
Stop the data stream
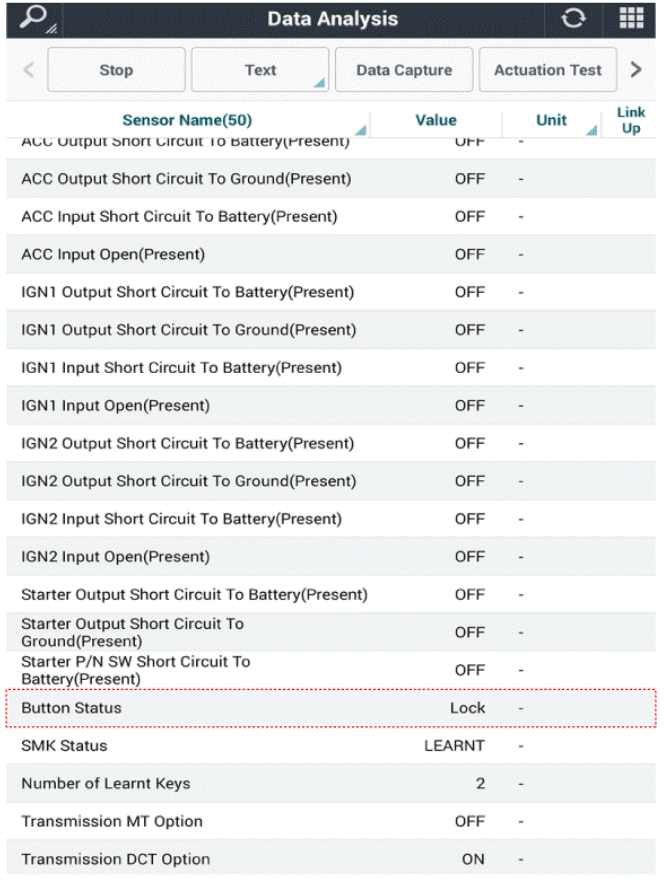(x=117, y=70)
